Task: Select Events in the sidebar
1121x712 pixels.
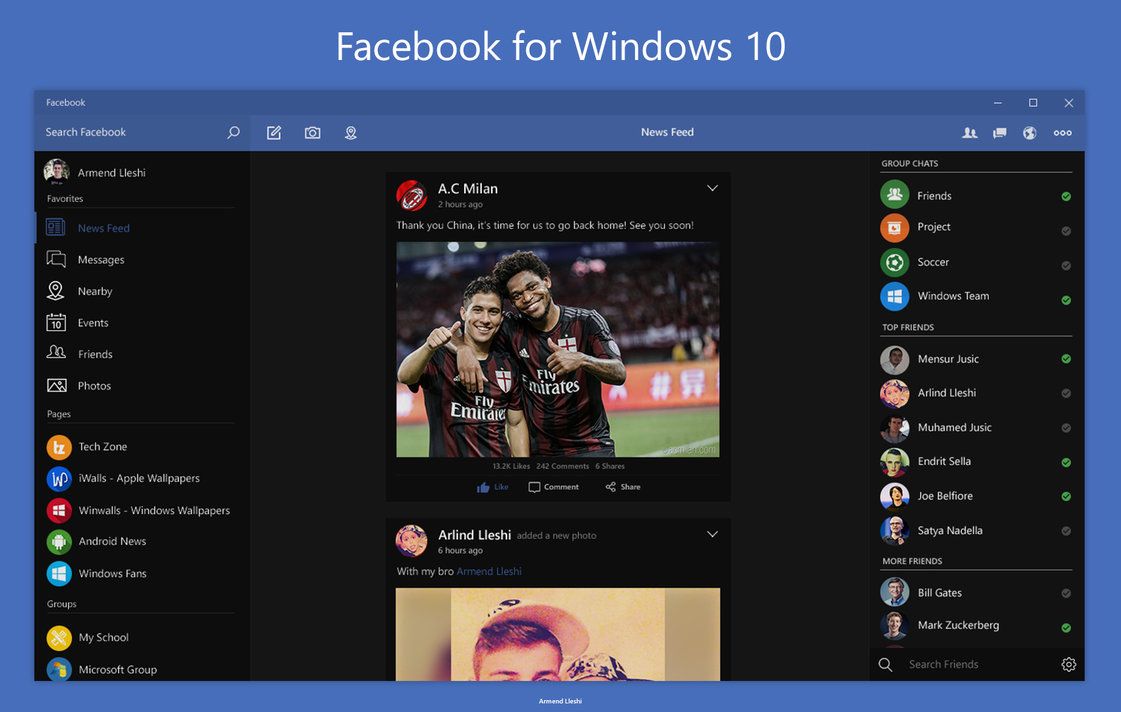Action: (x=93, y=322)
